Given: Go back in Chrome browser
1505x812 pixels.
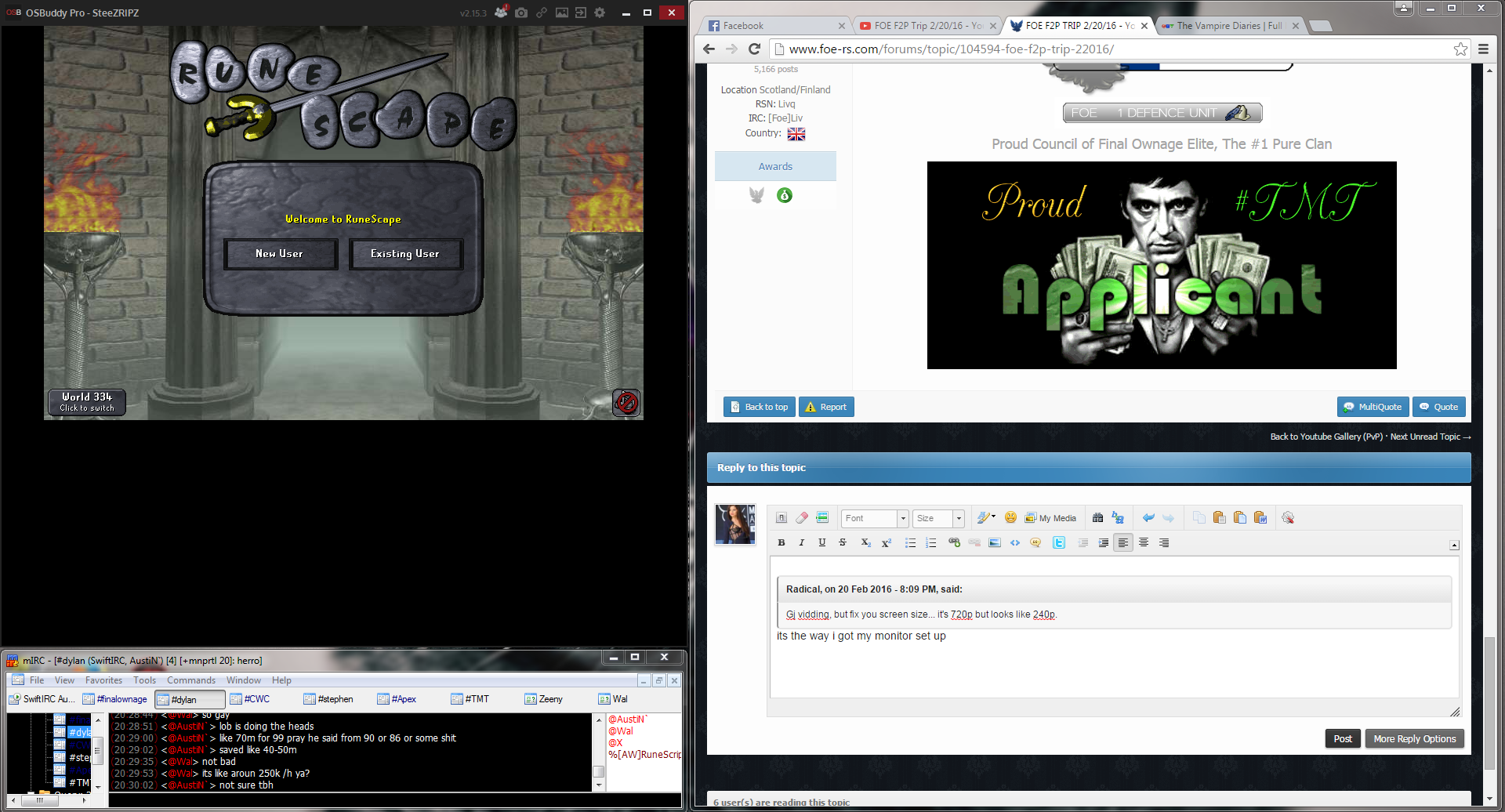Looking at the screenshot, I should [x=709, y=49].
